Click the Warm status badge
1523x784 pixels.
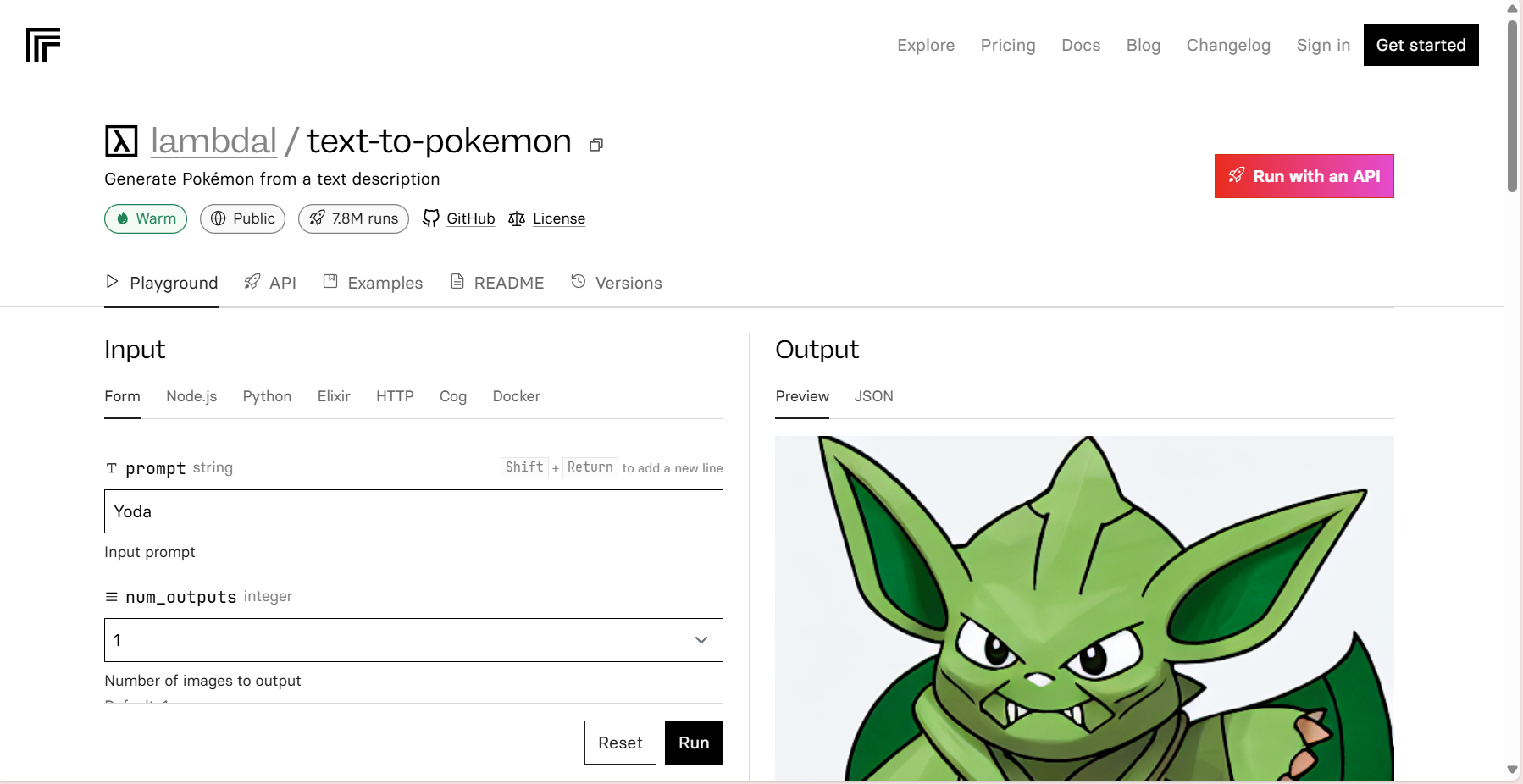146,218
